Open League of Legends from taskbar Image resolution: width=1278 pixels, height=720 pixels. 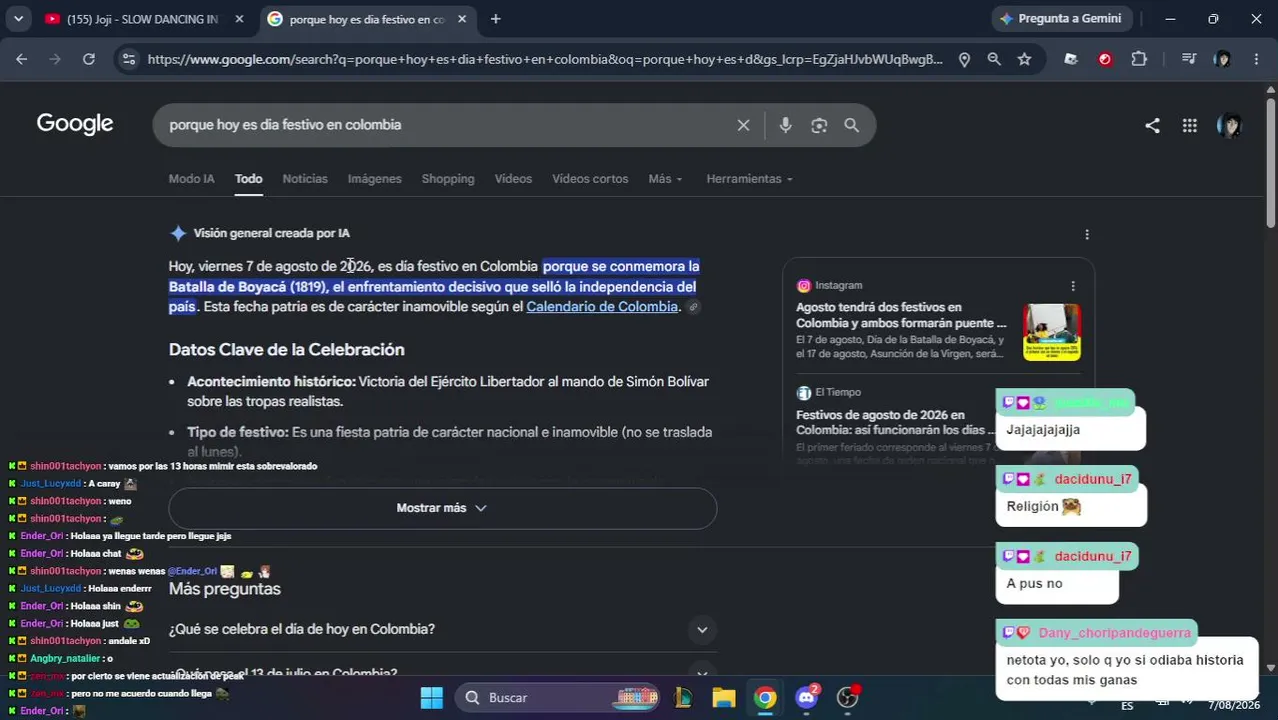coord(685,698)
